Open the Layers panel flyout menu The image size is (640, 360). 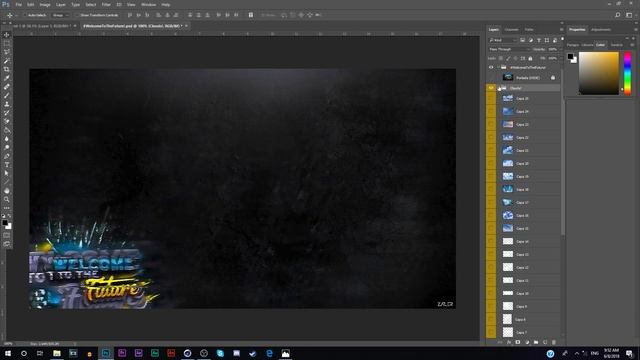point(561,29)
